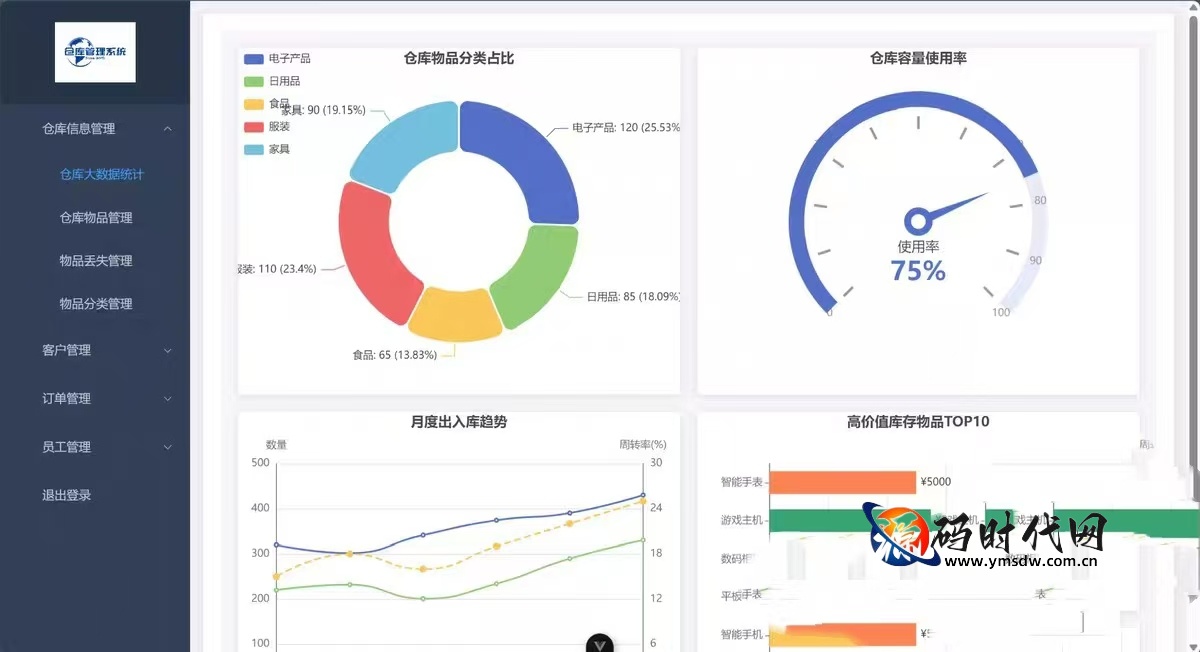Click the 食品: 65 (13.83%) label
The image size is (1200, 652).
click(x=394, y=355)
